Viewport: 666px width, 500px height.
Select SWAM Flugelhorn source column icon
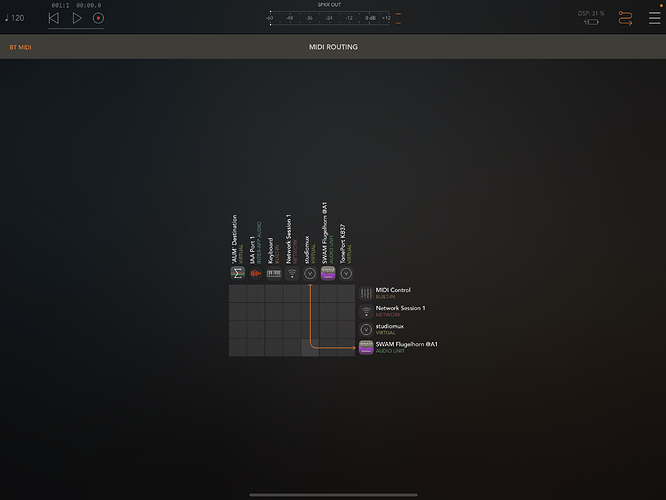point(328,273)
